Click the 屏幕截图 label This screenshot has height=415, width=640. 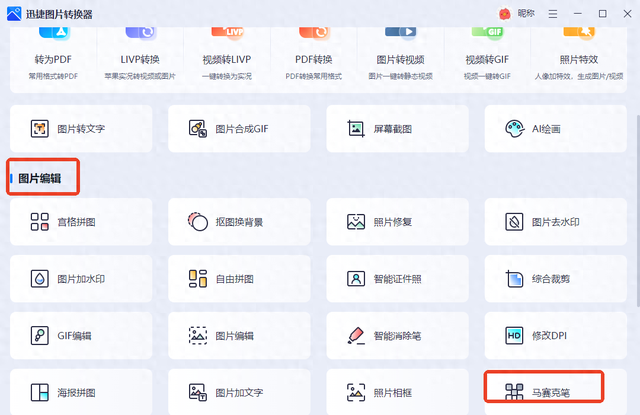tap(393, 129)
